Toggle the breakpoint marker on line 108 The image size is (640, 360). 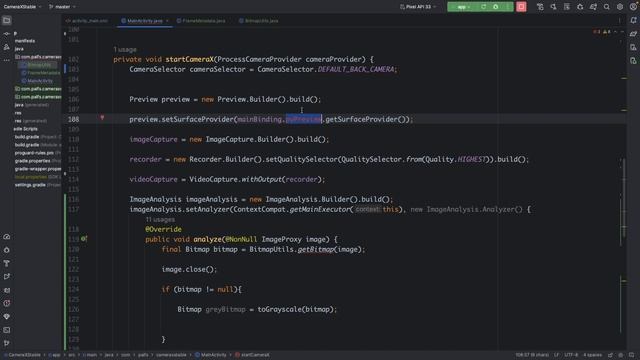pyautogui.click(x=102, y=118)
